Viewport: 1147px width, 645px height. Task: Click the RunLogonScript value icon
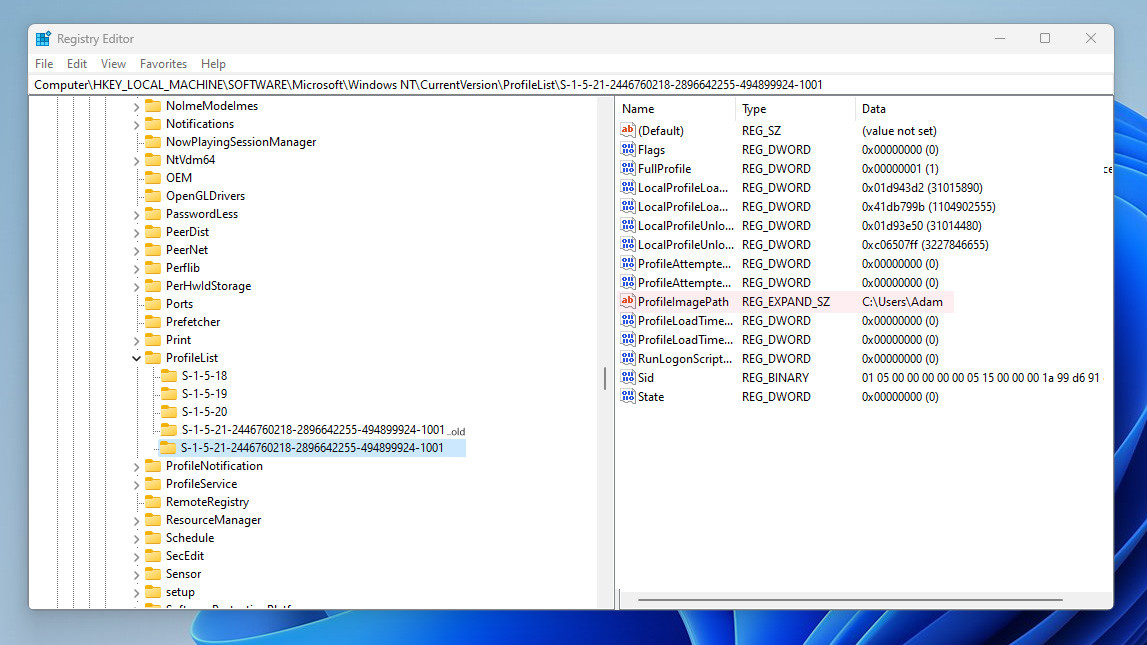(x=628, y=358)
